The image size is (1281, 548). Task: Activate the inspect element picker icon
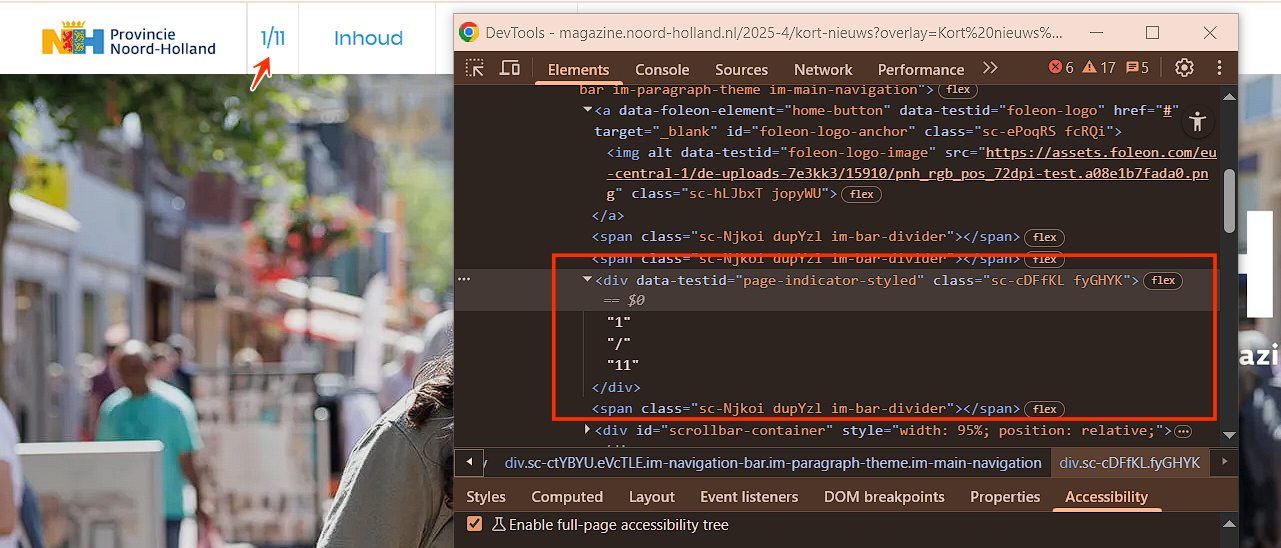(475, 68)
